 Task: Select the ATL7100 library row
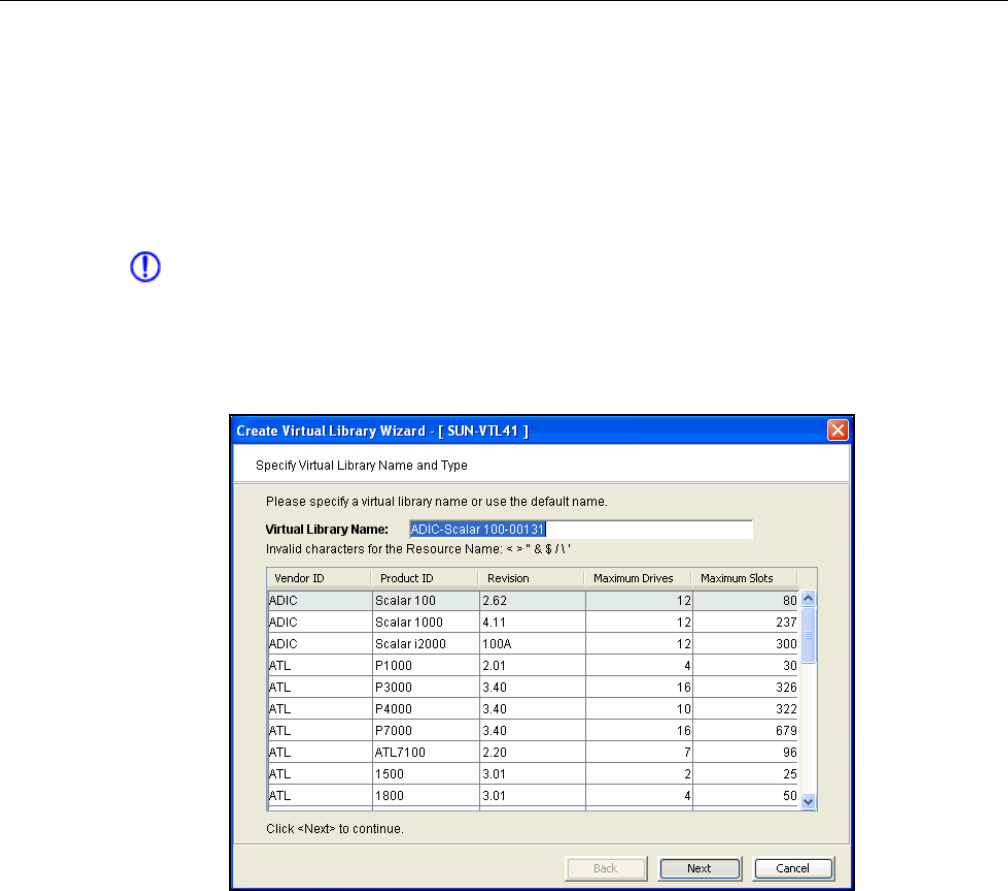(532, 752)
